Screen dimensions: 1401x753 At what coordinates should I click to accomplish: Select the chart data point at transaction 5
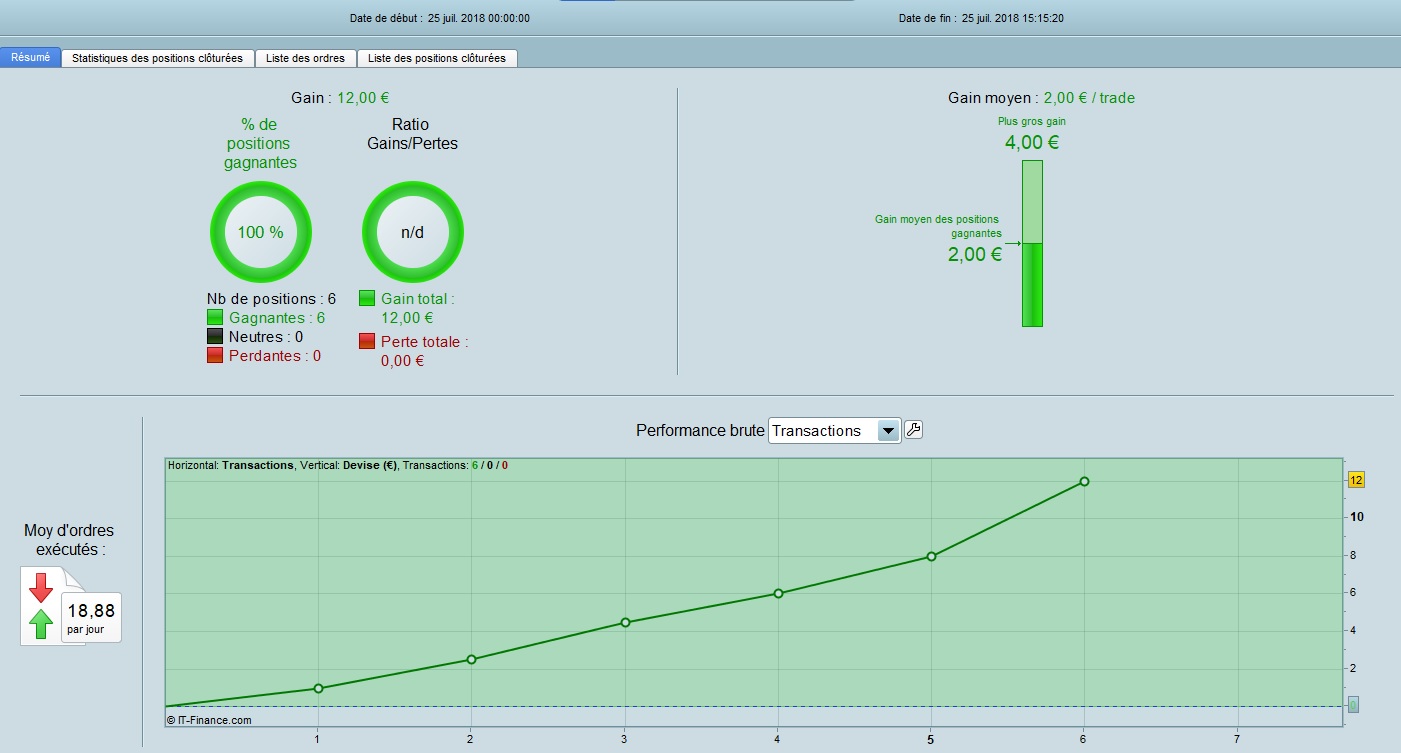931,556
